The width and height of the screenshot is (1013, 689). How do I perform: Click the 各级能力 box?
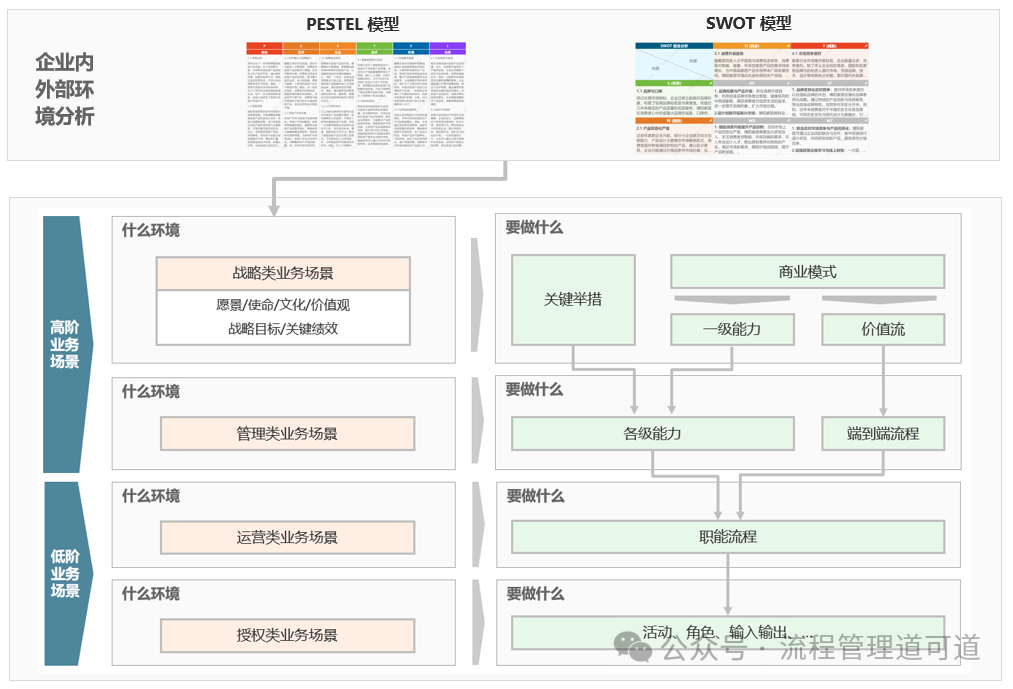click(652, 434)
